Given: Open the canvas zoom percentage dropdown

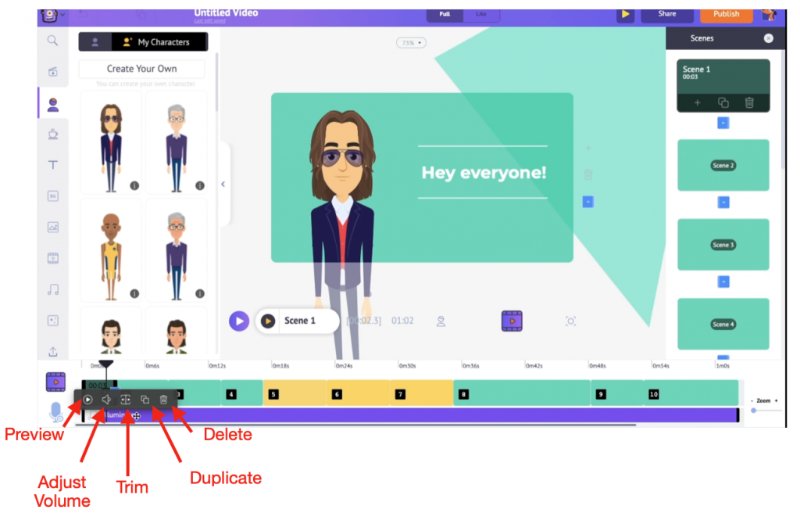Looking at the screenshot, I should click(x=410, y=43).
